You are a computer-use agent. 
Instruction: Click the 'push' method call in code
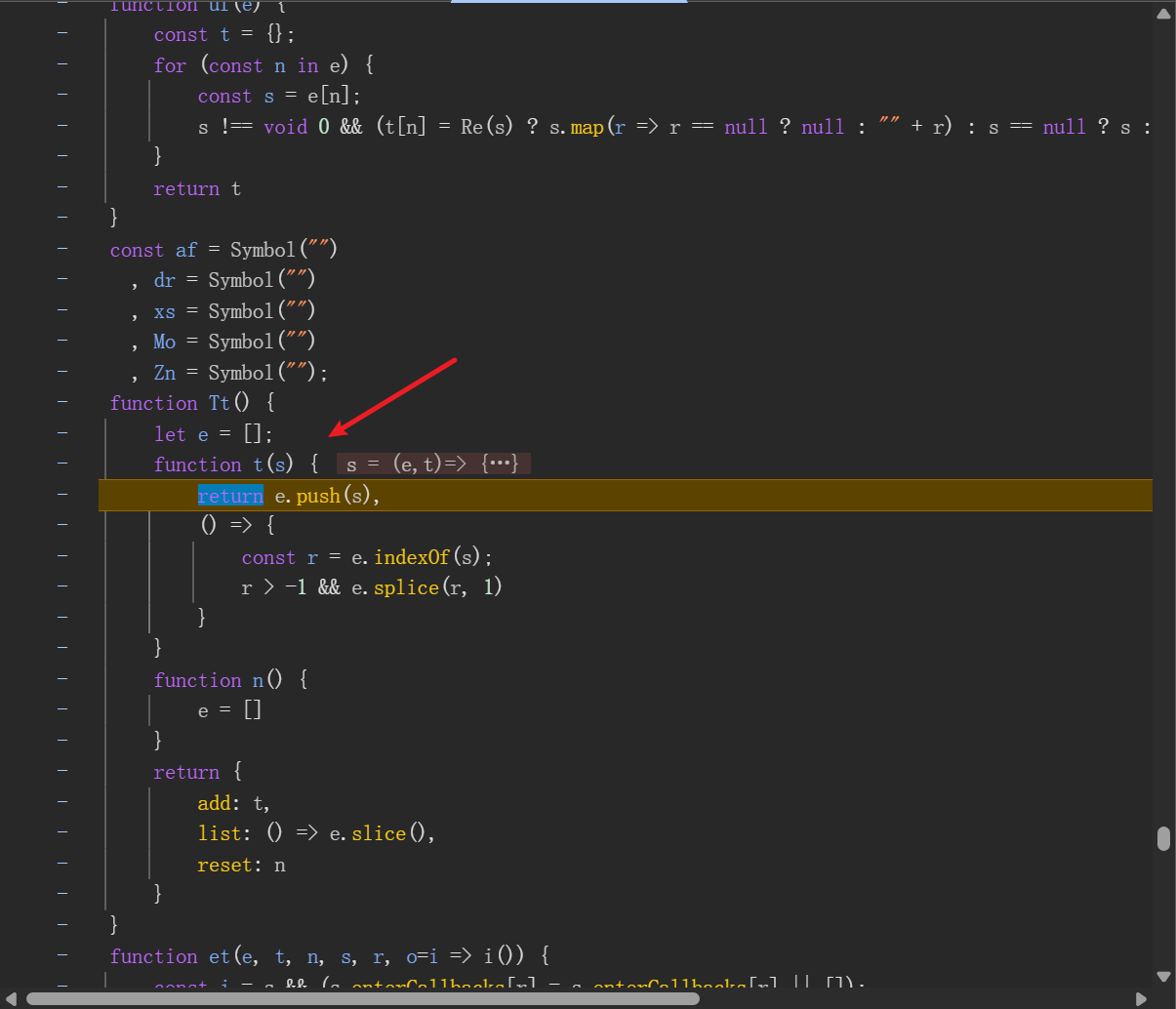[318, 496]
